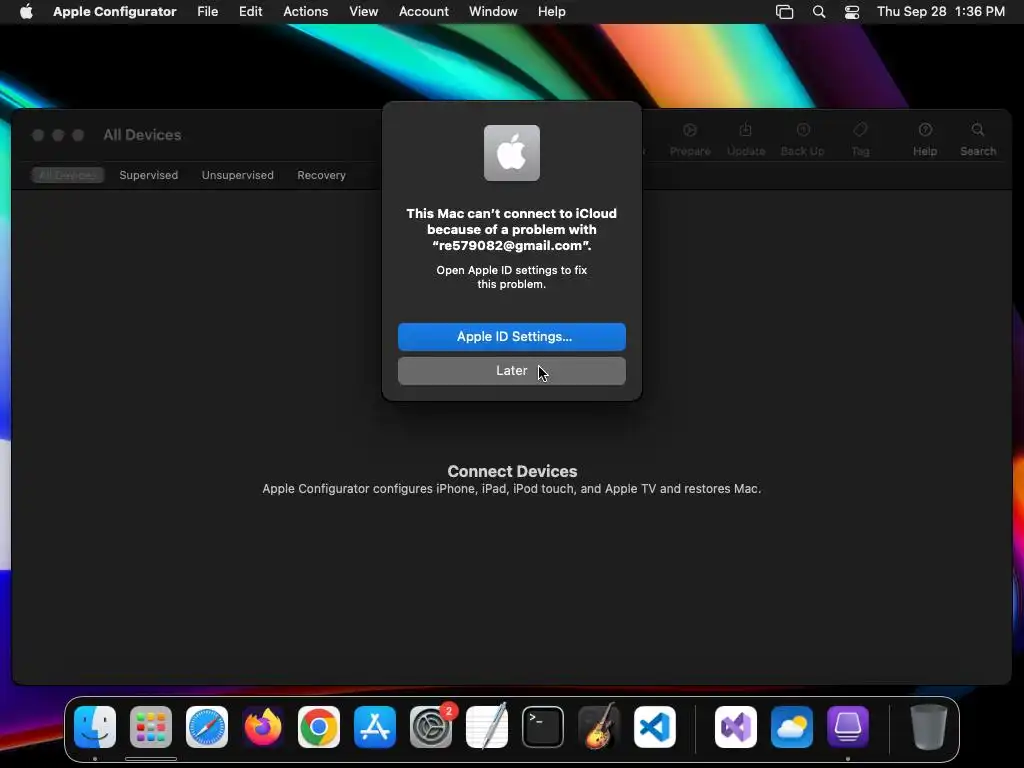Click the Prepare toolbar icon

tap(690, 139)
